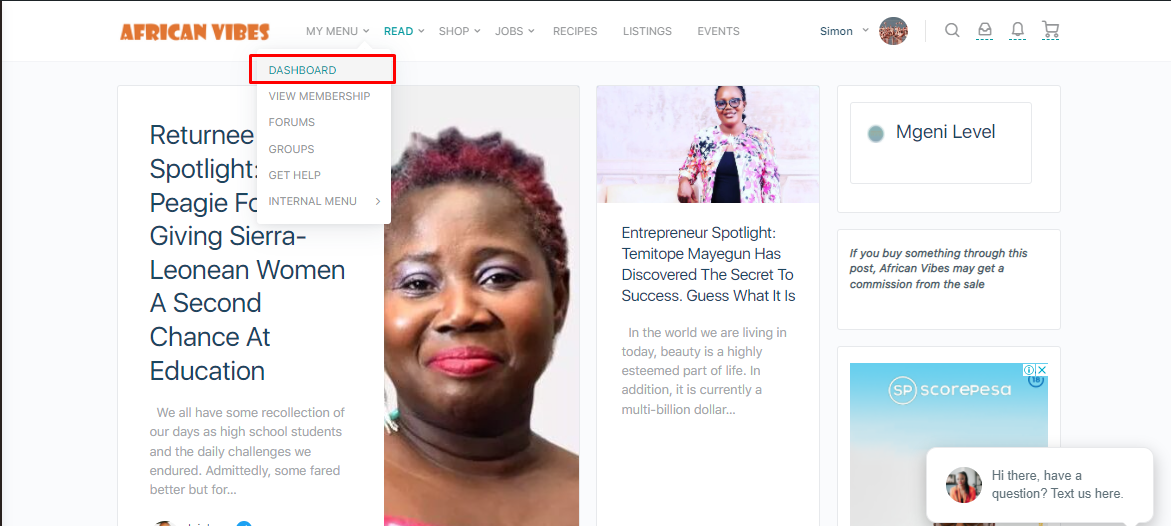Select VIEW MEMBERSHIP menu item
Viewport: 1171px width, 526px height.
[319, 96]
